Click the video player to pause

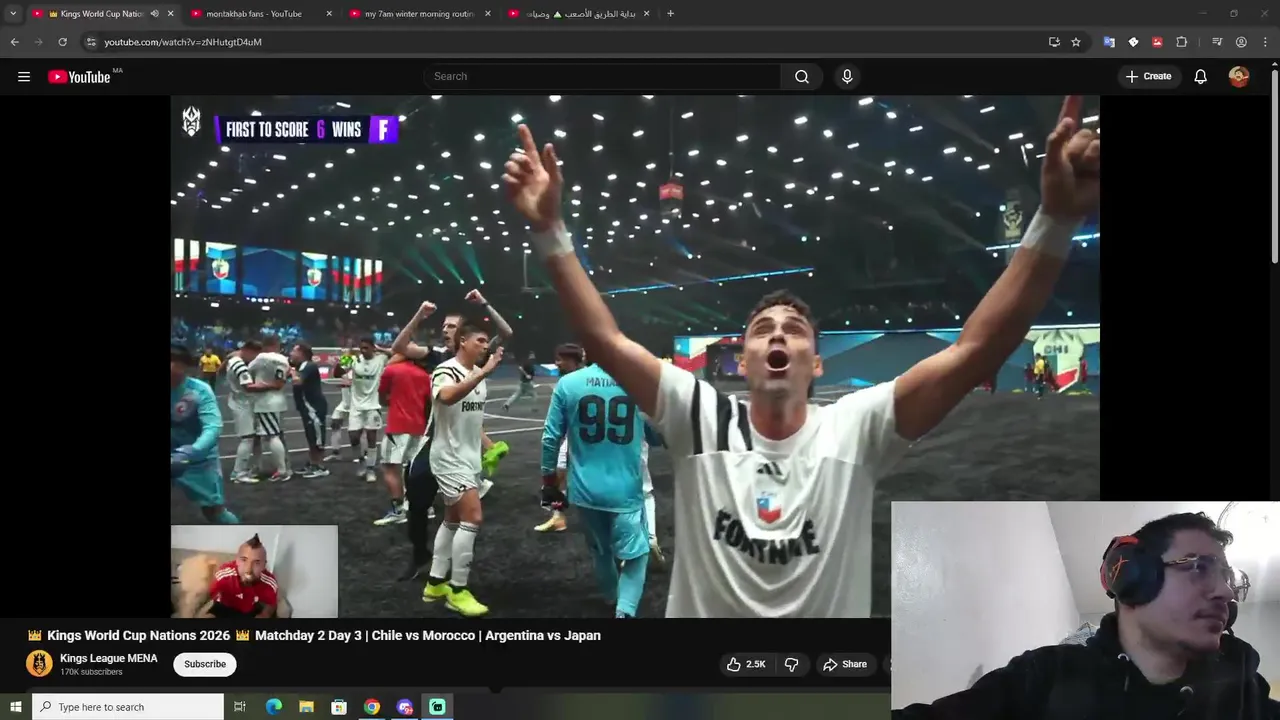pyautogui.click(x=635, y=357)
